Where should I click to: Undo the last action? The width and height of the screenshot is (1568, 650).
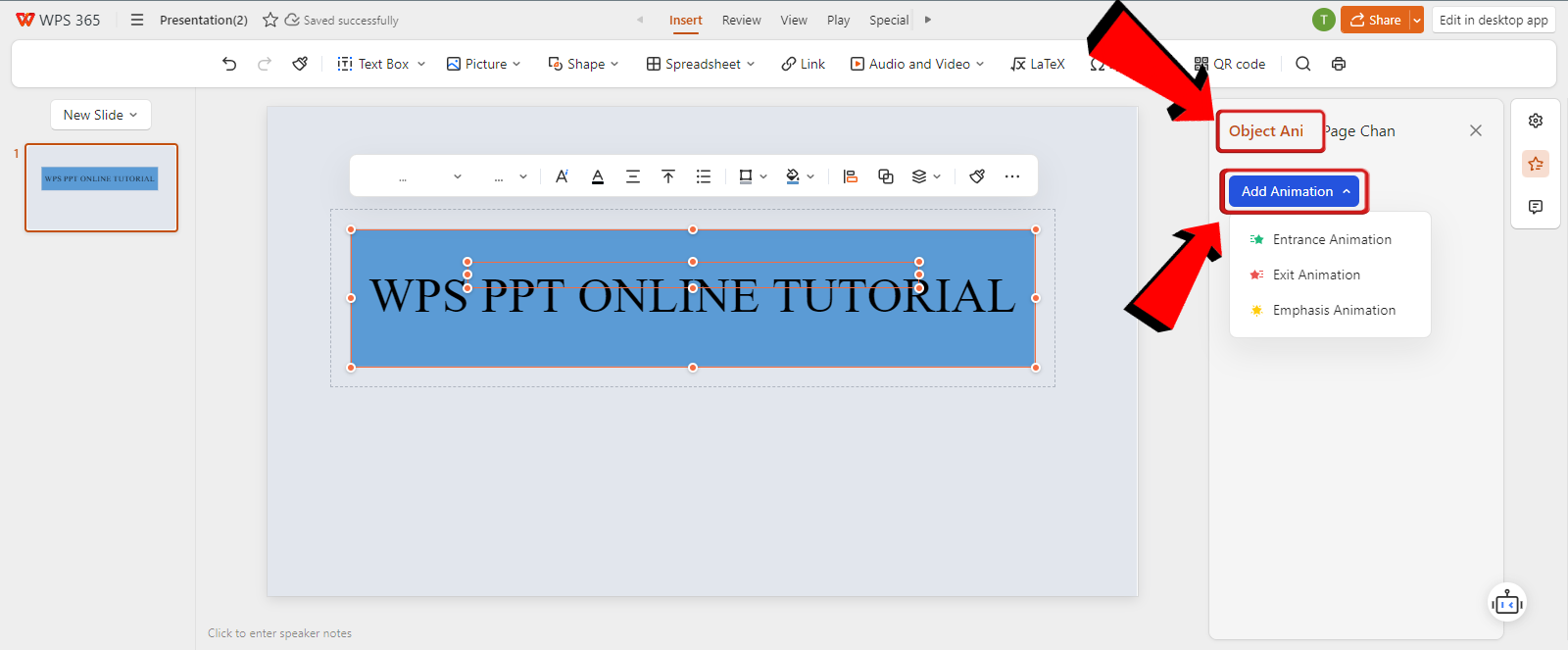[x=229, y=64]
